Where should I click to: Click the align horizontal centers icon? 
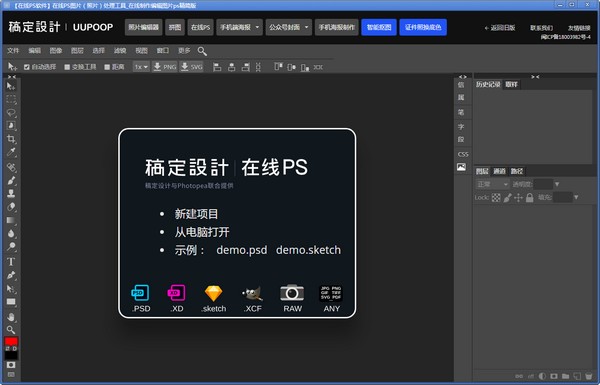[x=232, y=67]
